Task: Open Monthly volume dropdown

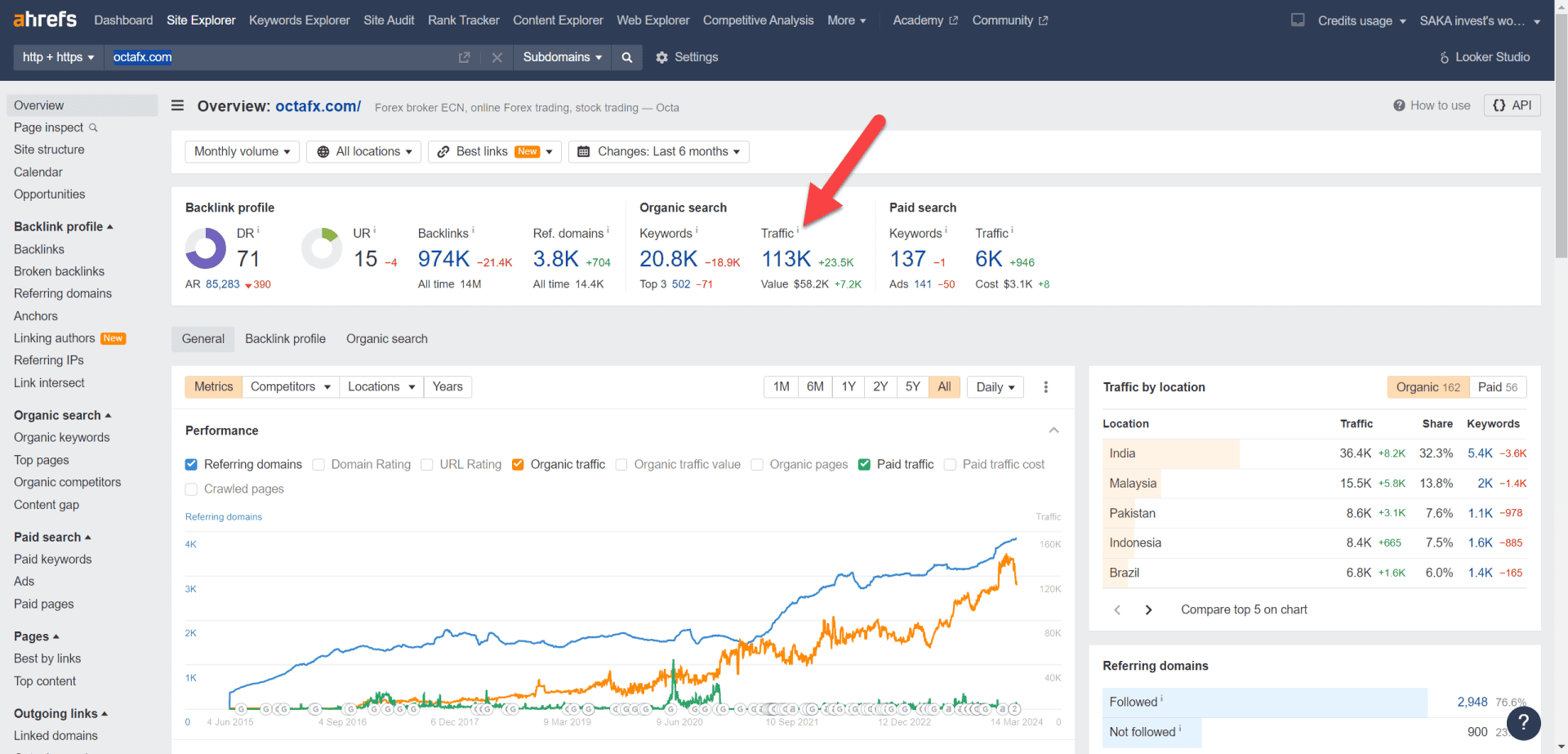Action: coord(242,152)
